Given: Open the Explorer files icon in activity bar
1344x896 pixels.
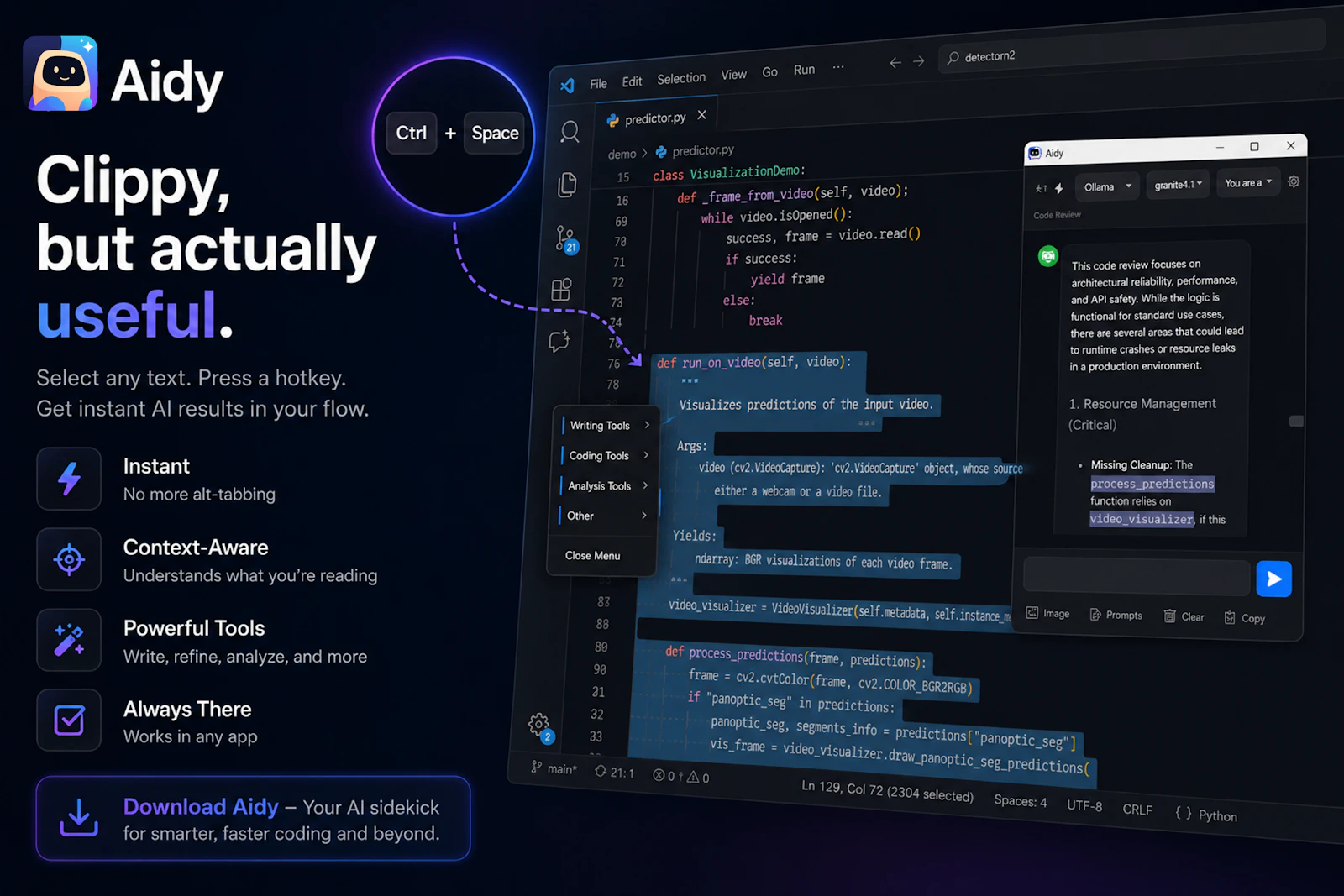Looking at the screenshot, I should [568, 185].
